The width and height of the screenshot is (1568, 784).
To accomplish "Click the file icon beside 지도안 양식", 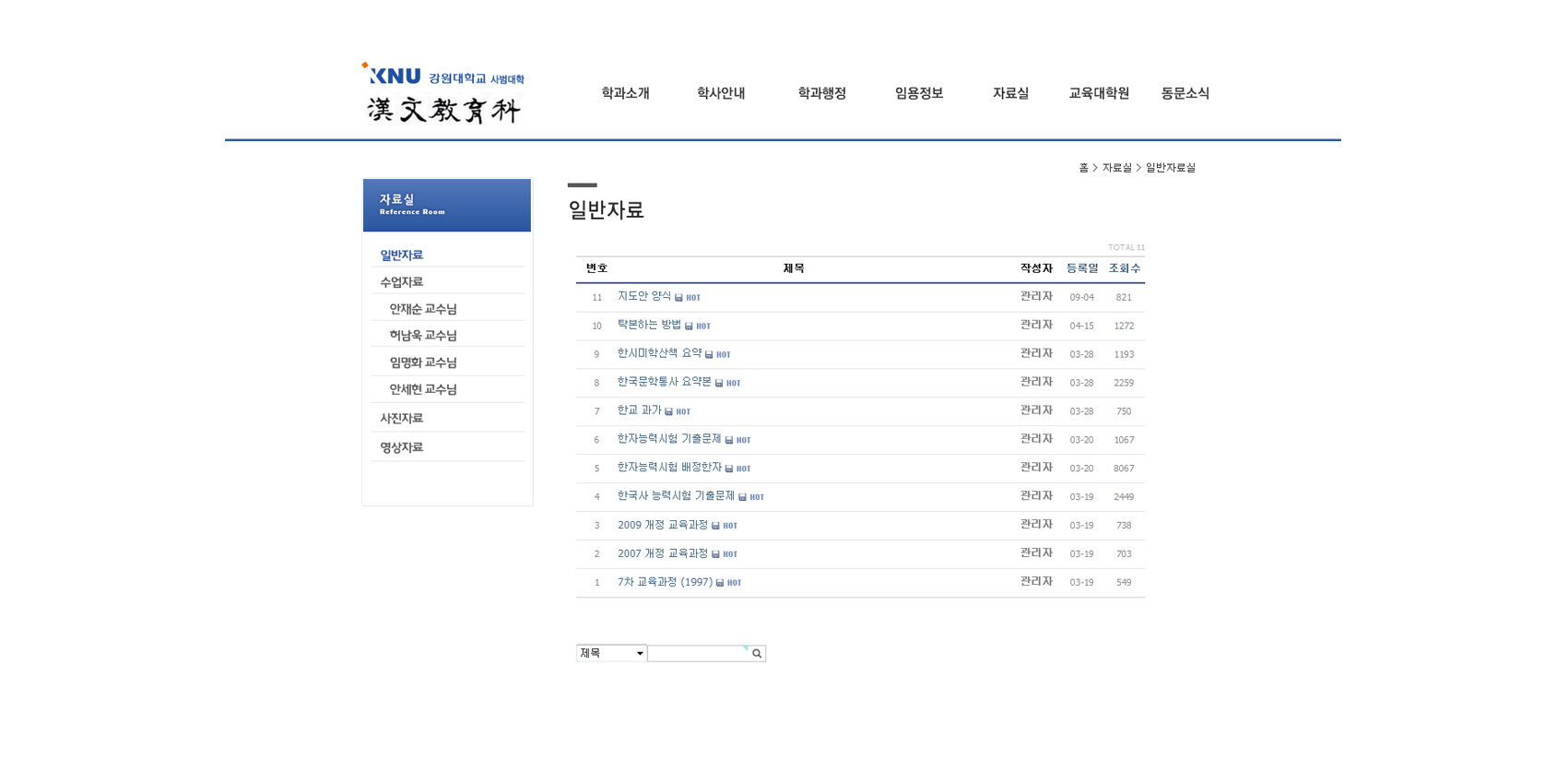I will (678, 297).
